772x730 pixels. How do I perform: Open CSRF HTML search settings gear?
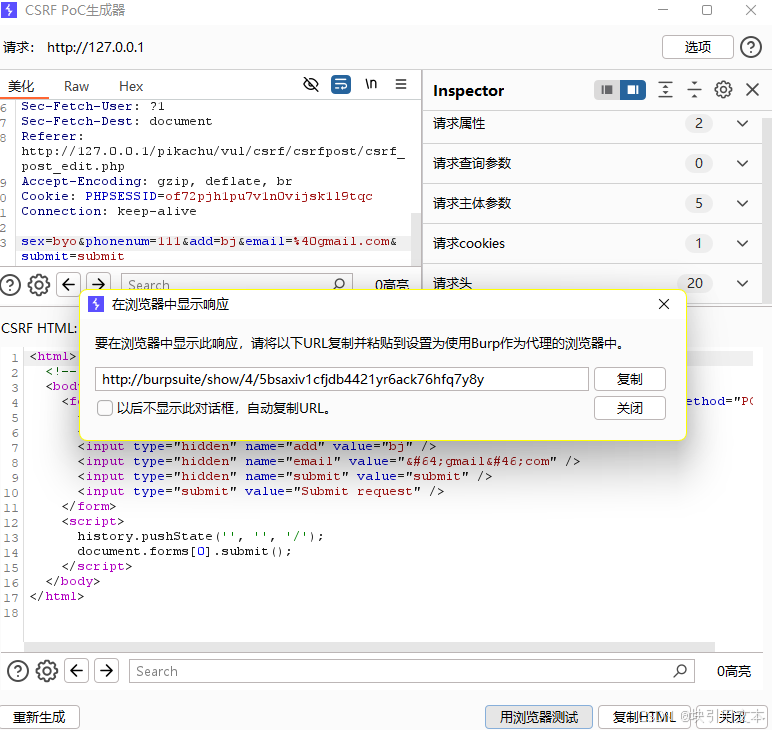[47, 671]
